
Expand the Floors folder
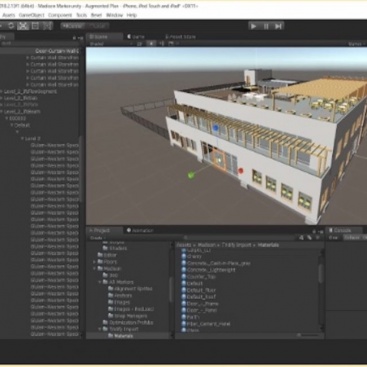[x=95, y=262]
